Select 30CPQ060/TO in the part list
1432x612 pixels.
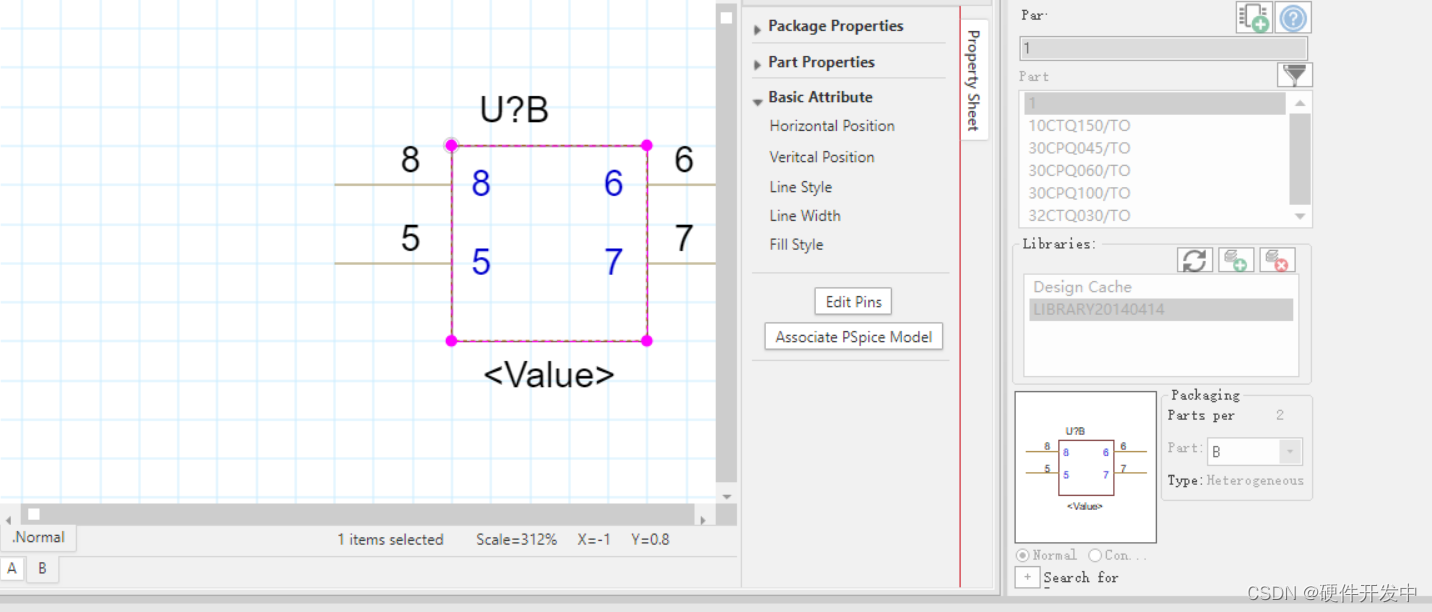tap(1079, 170)
